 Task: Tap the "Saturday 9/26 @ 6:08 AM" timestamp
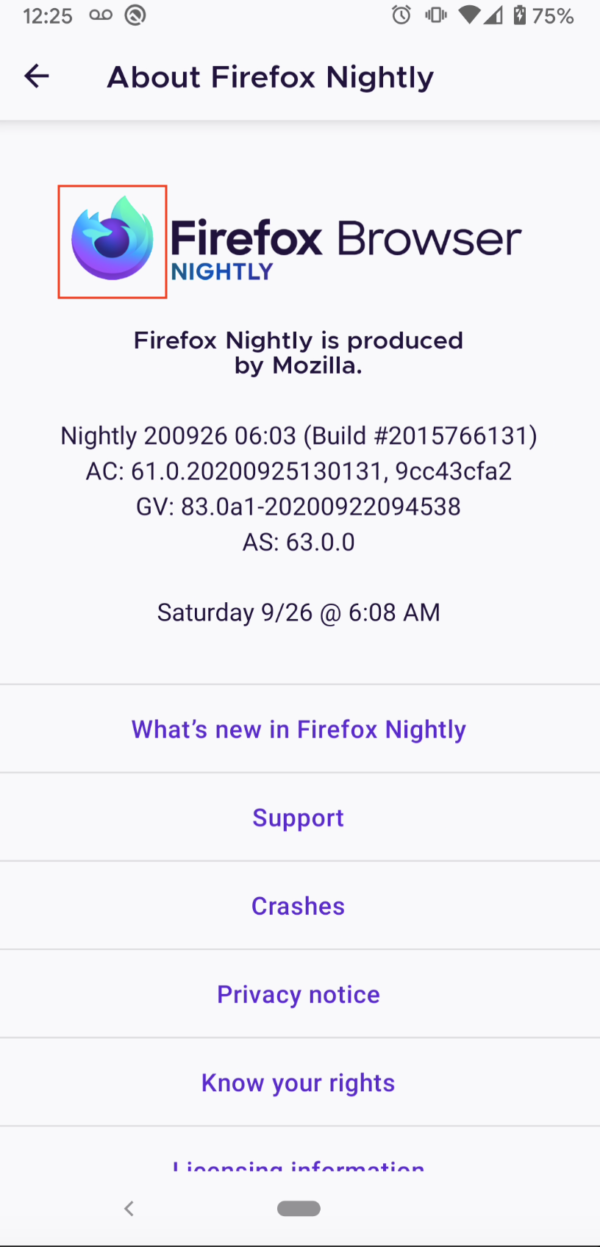tap(298, 612)
